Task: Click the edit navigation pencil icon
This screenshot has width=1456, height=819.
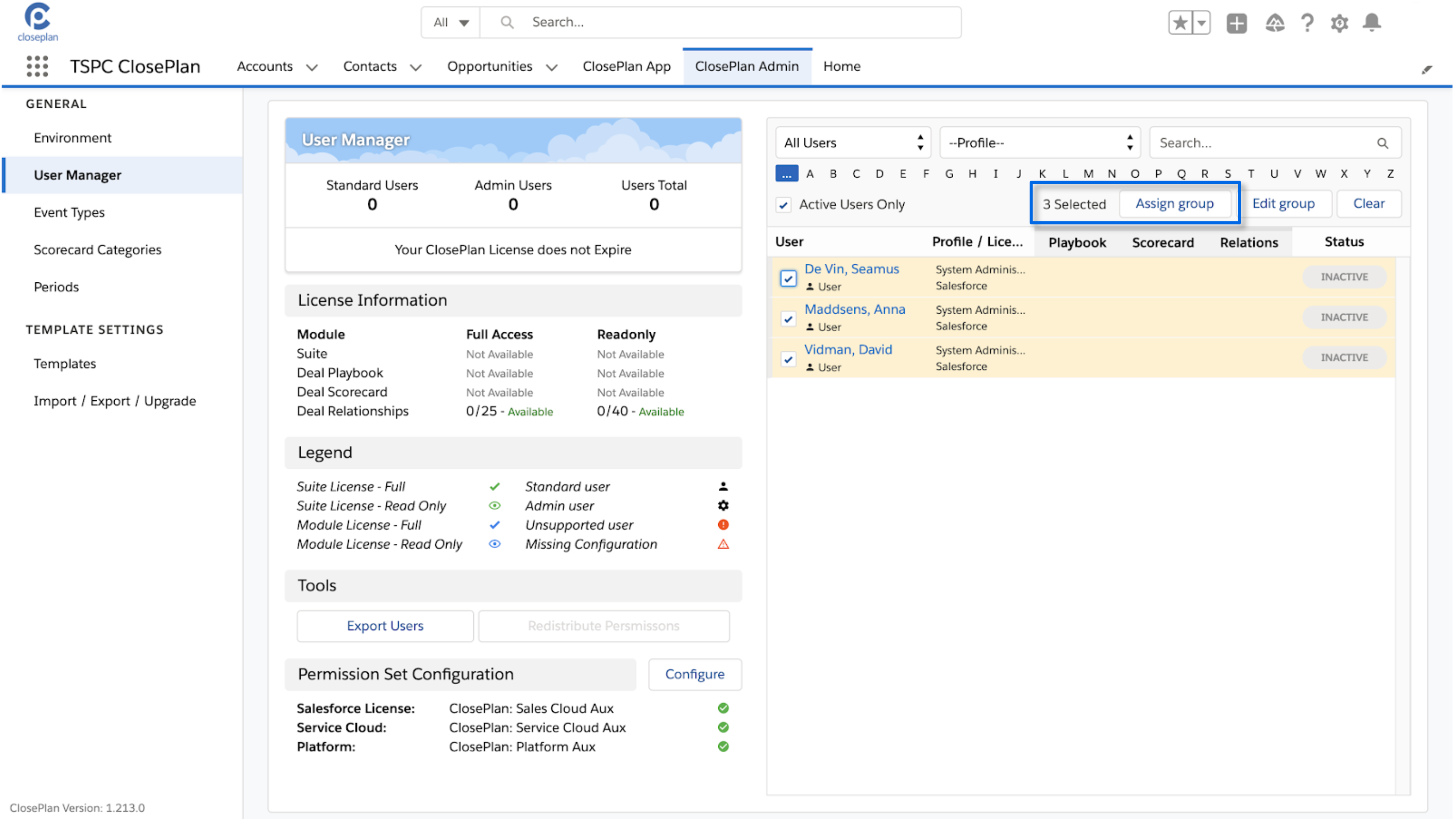Action: (1426, 69)
